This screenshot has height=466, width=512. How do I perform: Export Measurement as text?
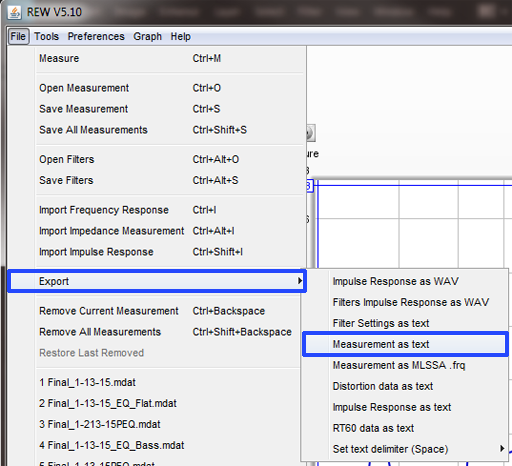(x=405, y=344)
